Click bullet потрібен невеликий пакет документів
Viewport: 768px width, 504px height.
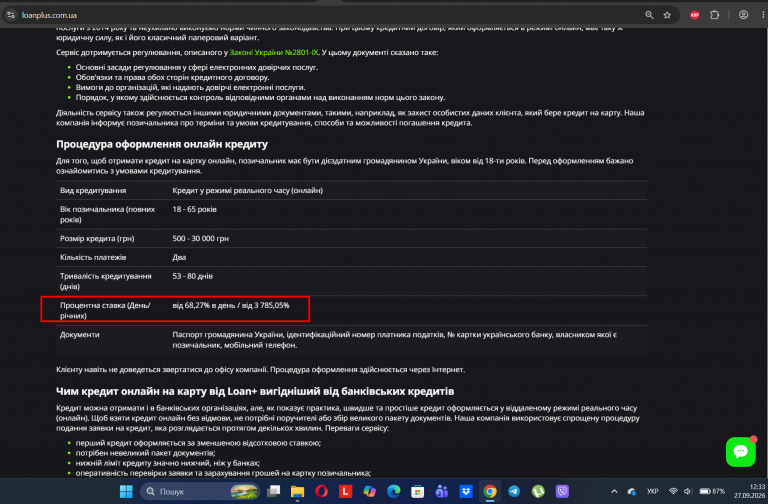(145, 453)
